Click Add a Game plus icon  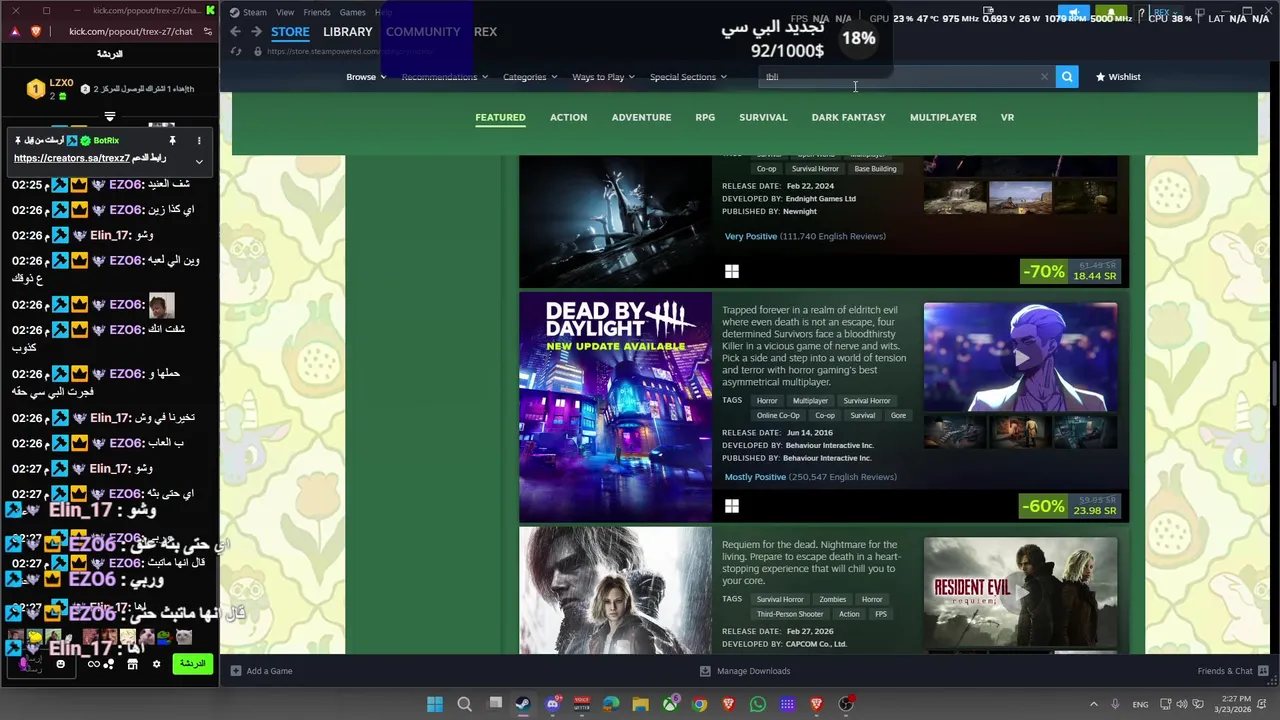pyautogui.click(x=236, y=671)
